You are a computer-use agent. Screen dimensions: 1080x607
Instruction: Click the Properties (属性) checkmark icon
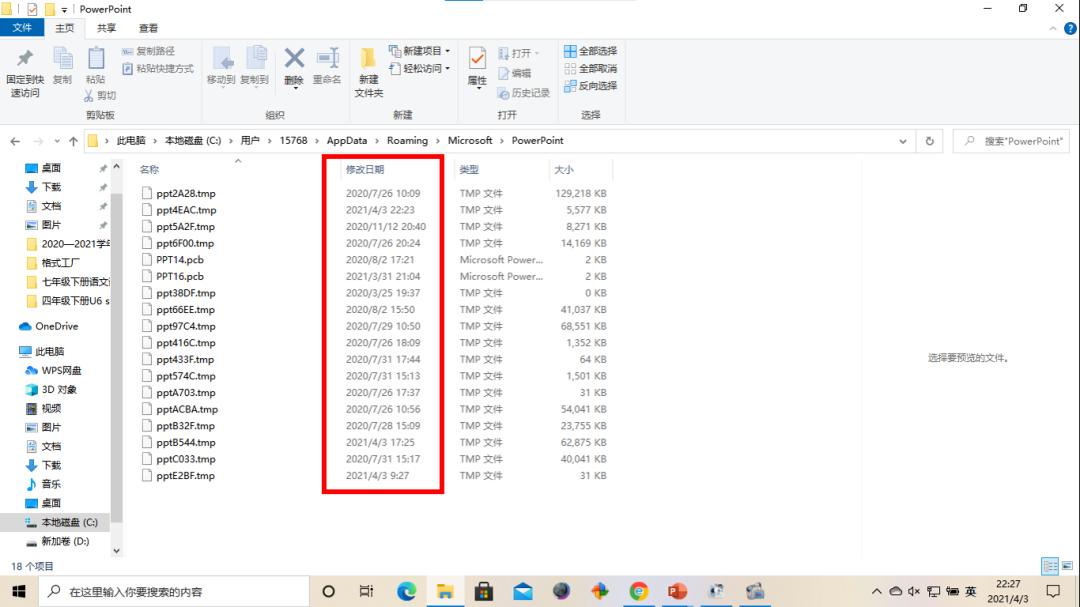tap(477, 59)
